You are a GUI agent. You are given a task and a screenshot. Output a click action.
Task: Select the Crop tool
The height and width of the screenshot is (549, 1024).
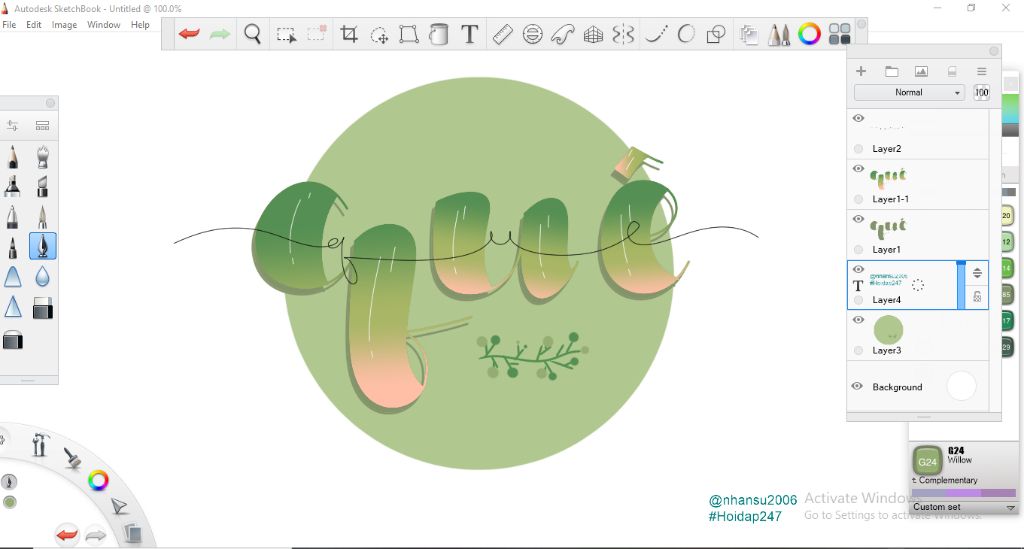click(349, 33)
